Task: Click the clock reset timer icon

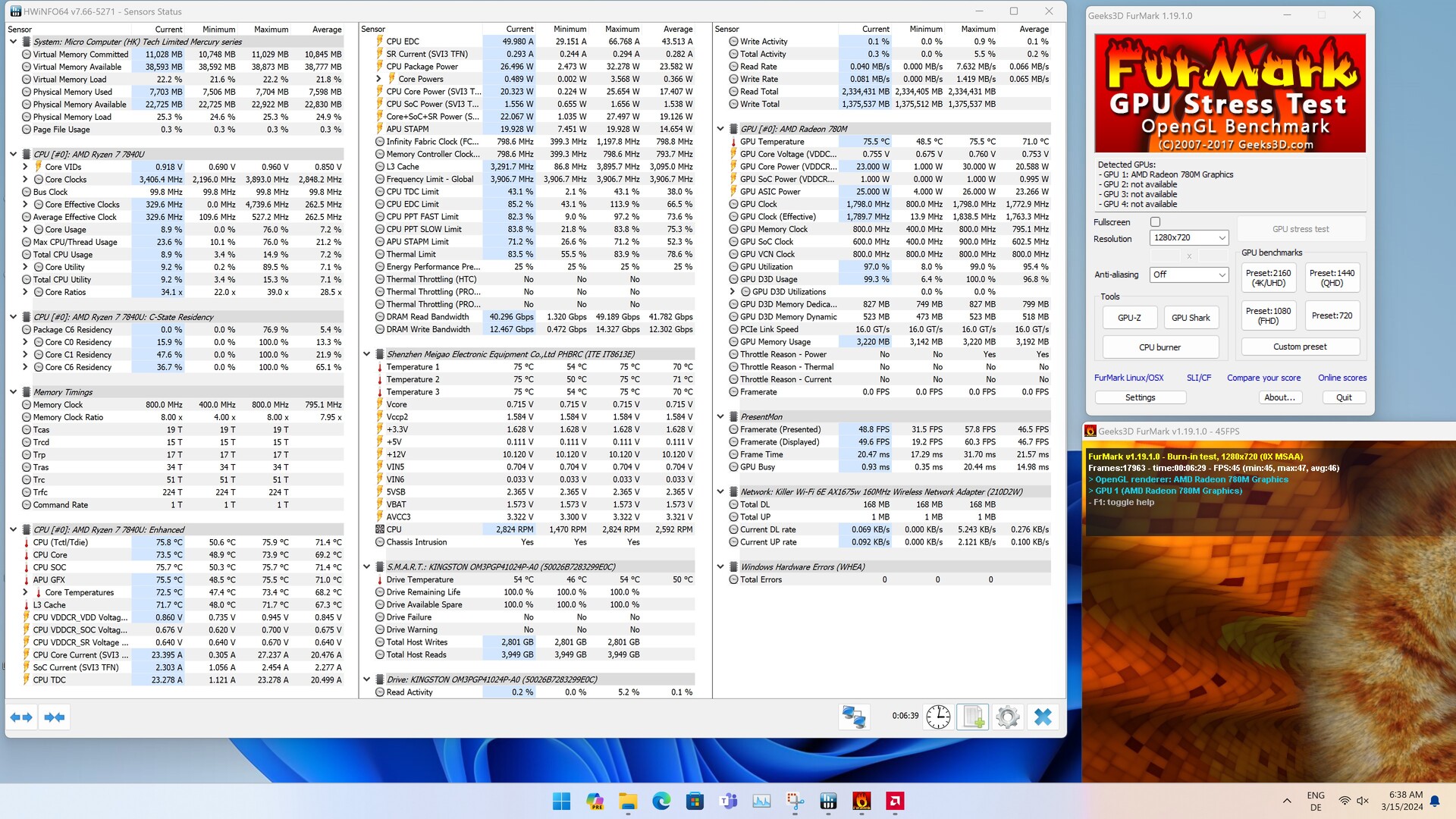Action: 938,717
